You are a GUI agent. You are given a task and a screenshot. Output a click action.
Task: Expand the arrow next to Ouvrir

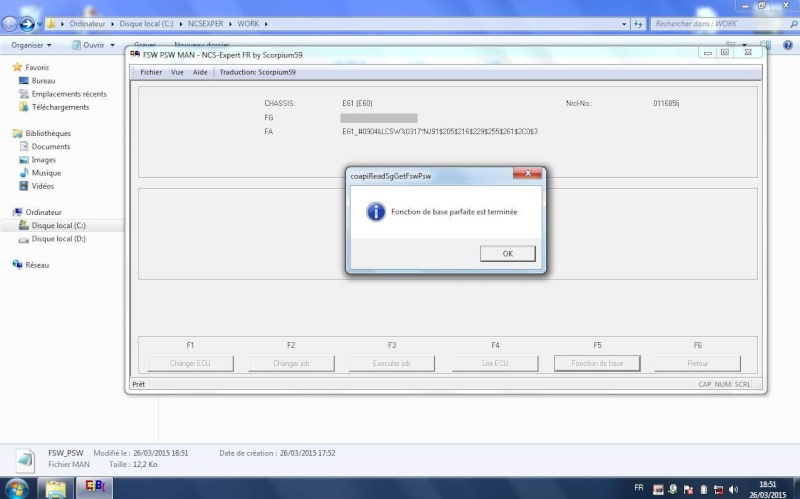click(x=112, y=45)
